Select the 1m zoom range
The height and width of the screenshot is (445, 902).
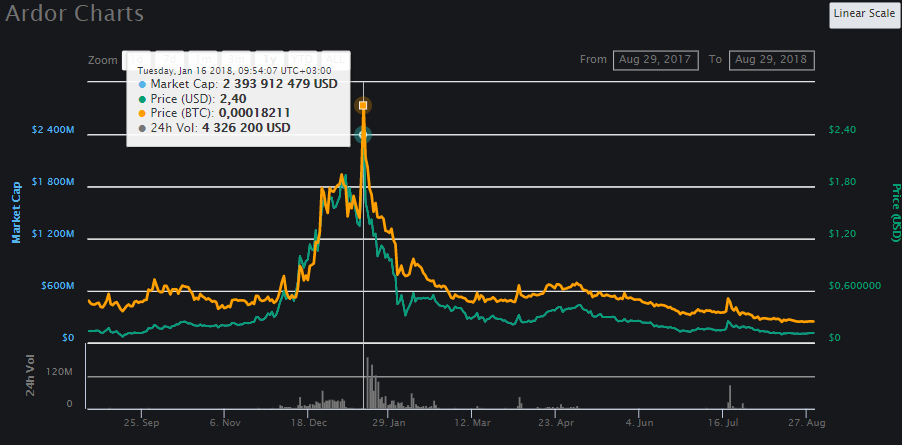click(202, 59)
